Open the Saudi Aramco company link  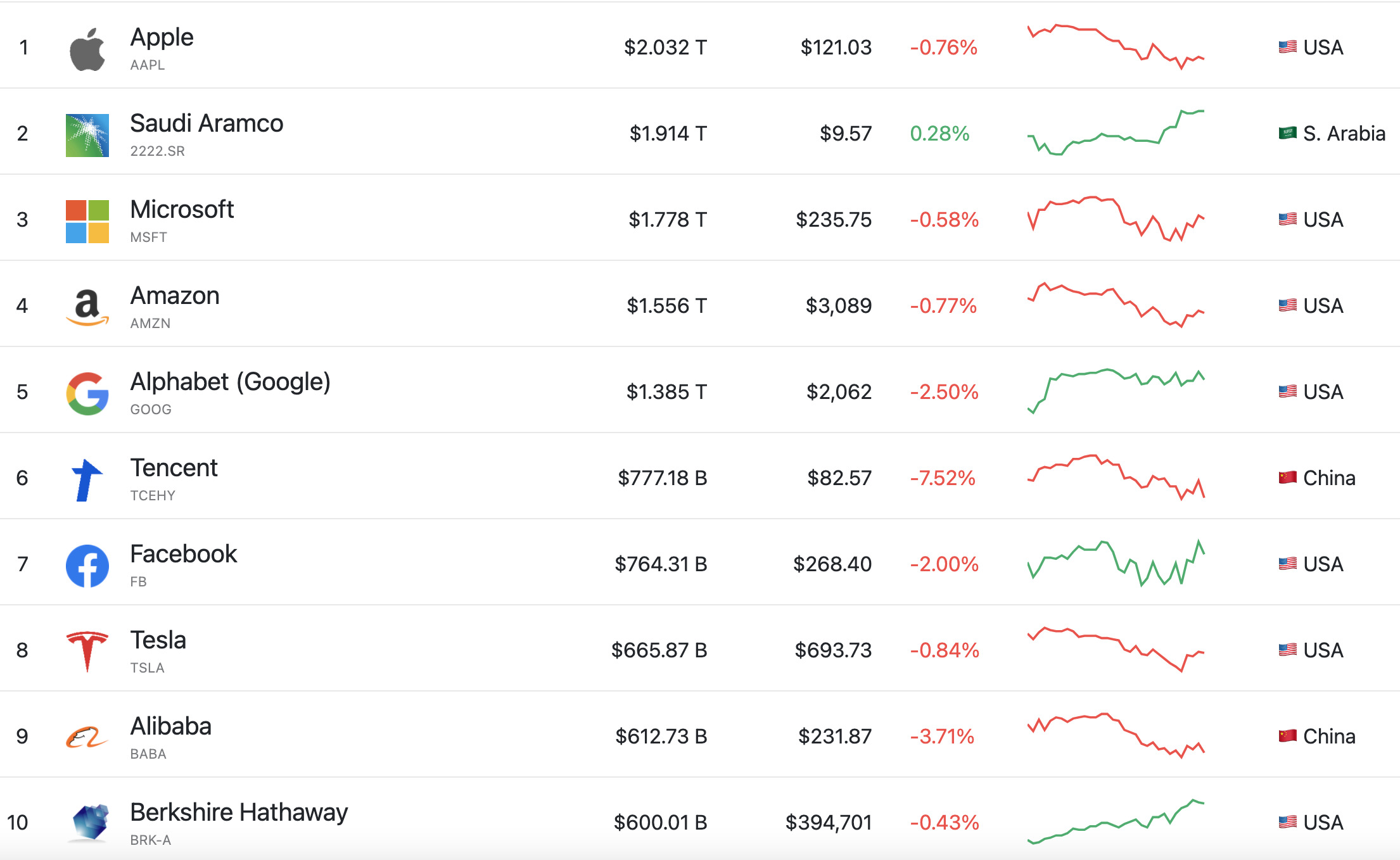[207, 123]
